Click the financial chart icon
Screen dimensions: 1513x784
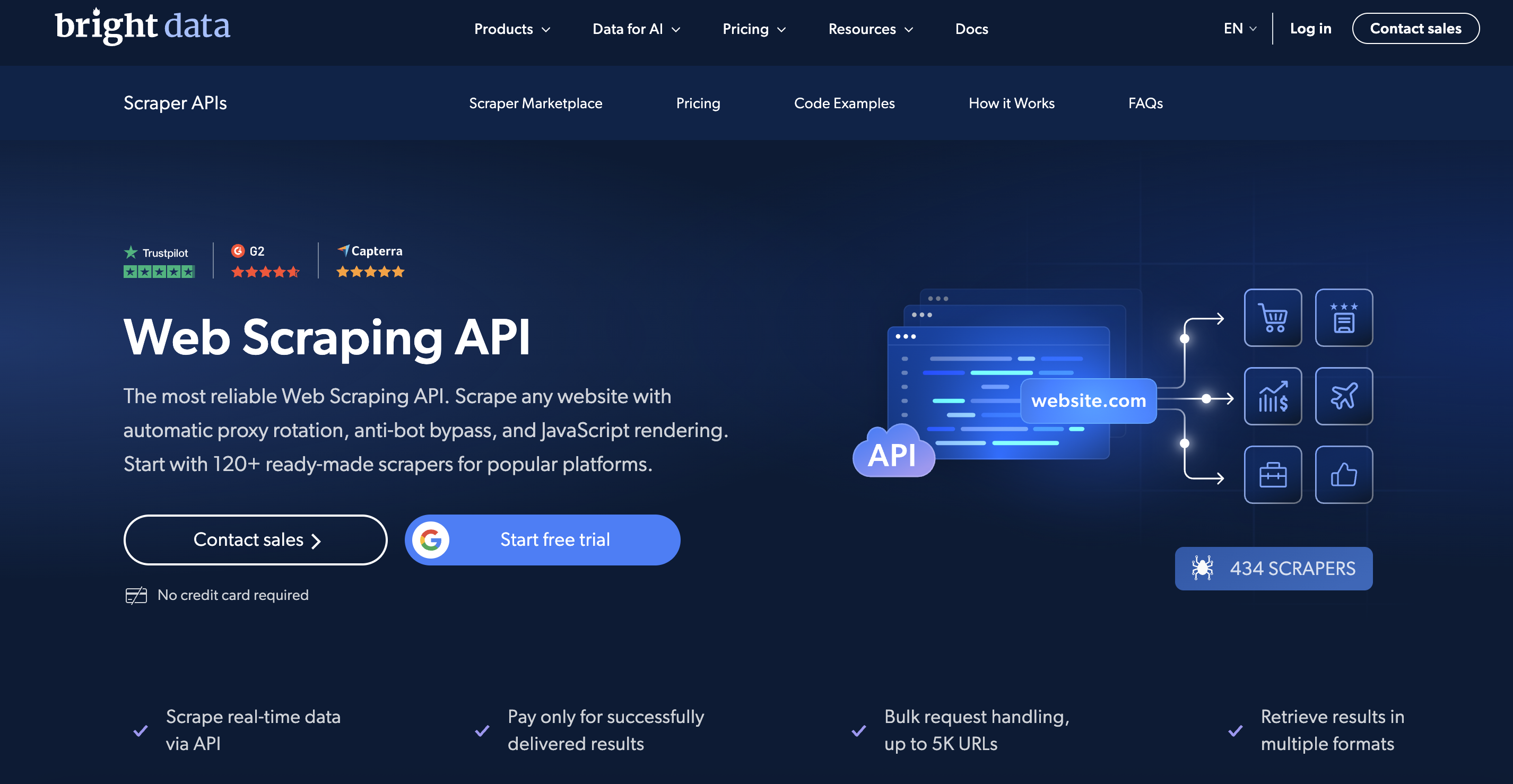(1273, 396)
